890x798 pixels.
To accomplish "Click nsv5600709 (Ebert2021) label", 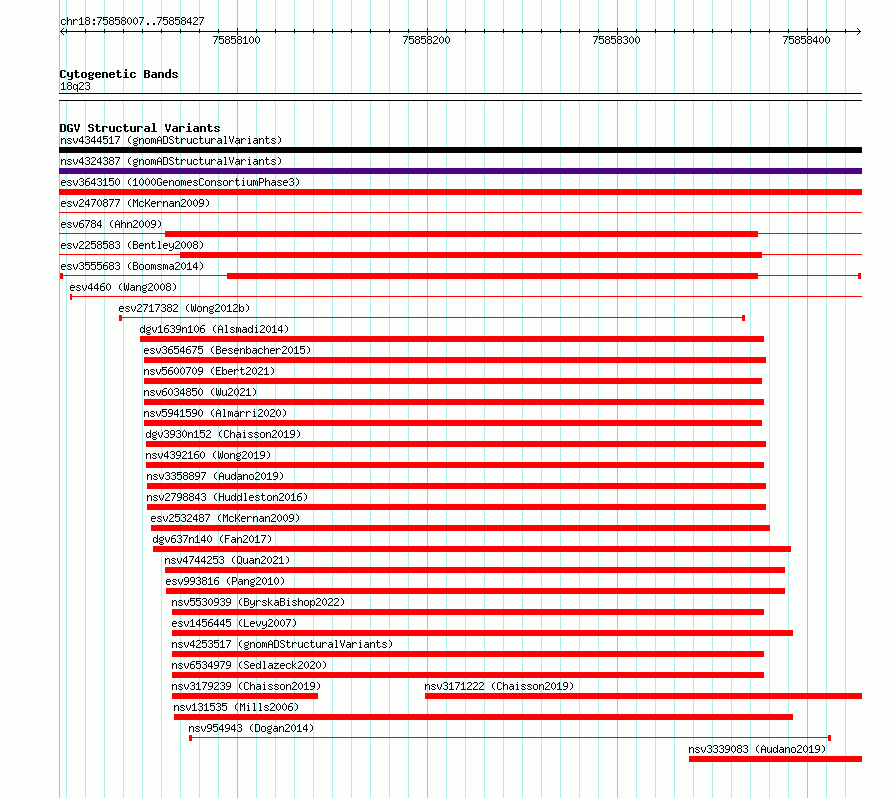I will point(209,371).
